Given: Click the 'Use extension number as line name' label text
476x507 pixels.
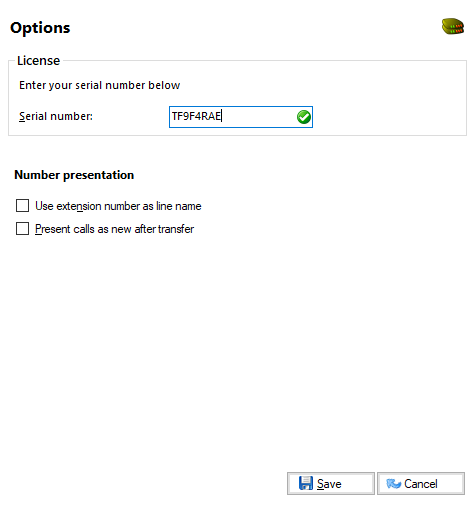Looking at the screenshot, I should point(118,206).
